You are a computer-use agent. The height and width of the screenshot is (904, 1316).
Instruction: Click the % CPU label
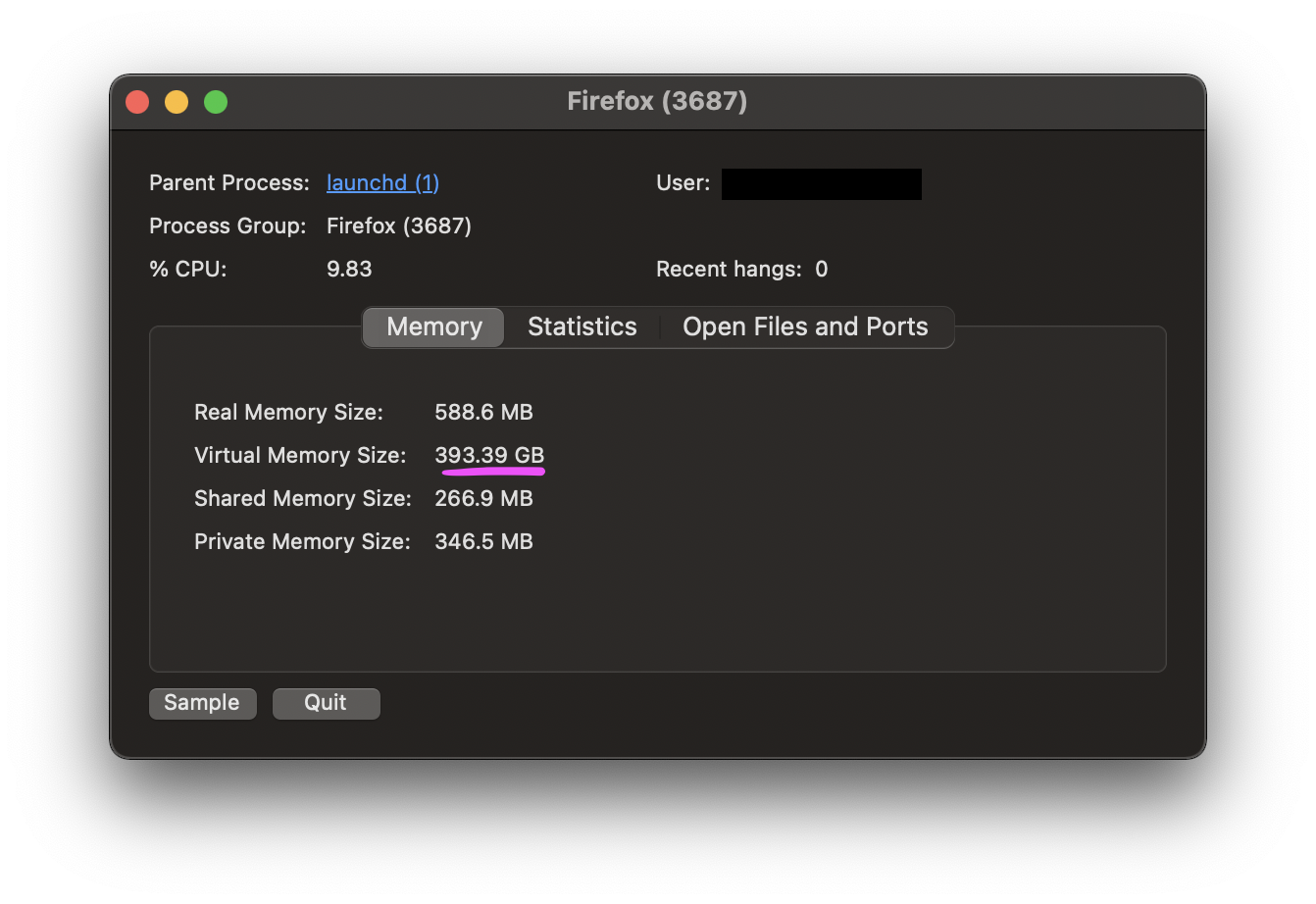[x=188, y=270]
